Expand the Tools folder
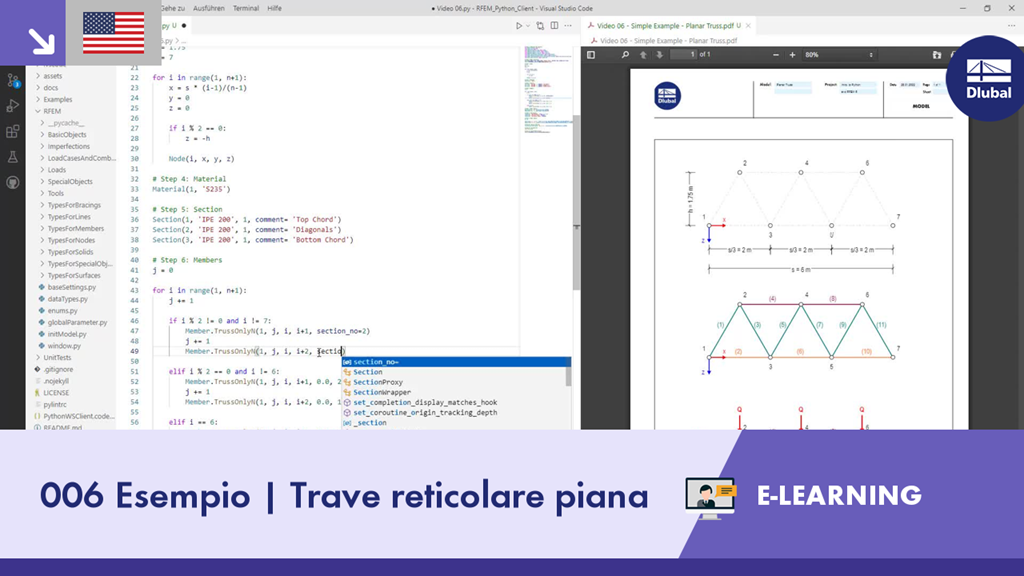The width and height of the screenshot is (1024, 576). [56, 193]
